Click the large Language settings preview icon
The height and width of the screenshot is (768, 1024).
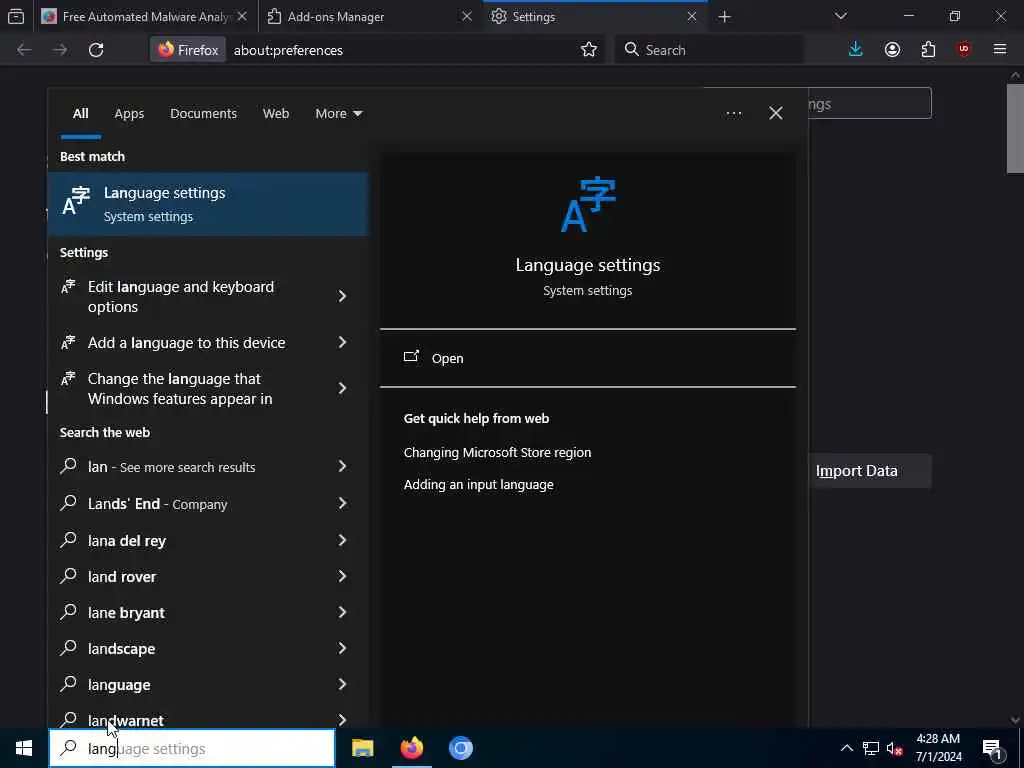click(588, 204)
